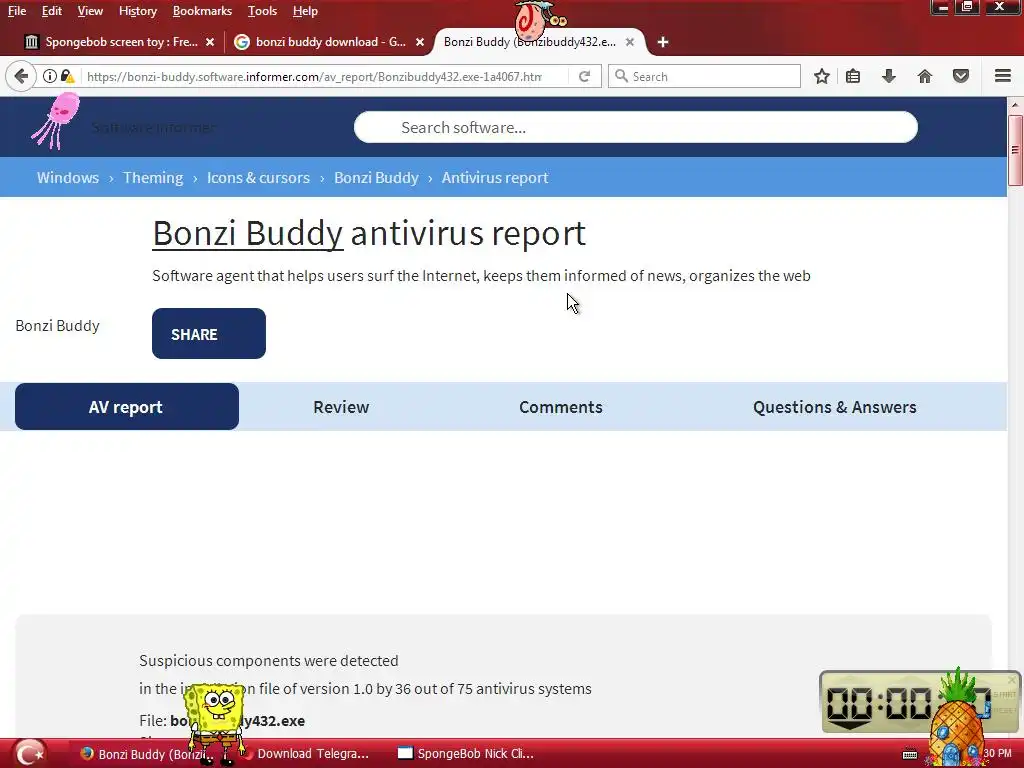The width and height of the screenshot is (1024, 768).
Task: Open the View menu
Action: click(90, 11)
